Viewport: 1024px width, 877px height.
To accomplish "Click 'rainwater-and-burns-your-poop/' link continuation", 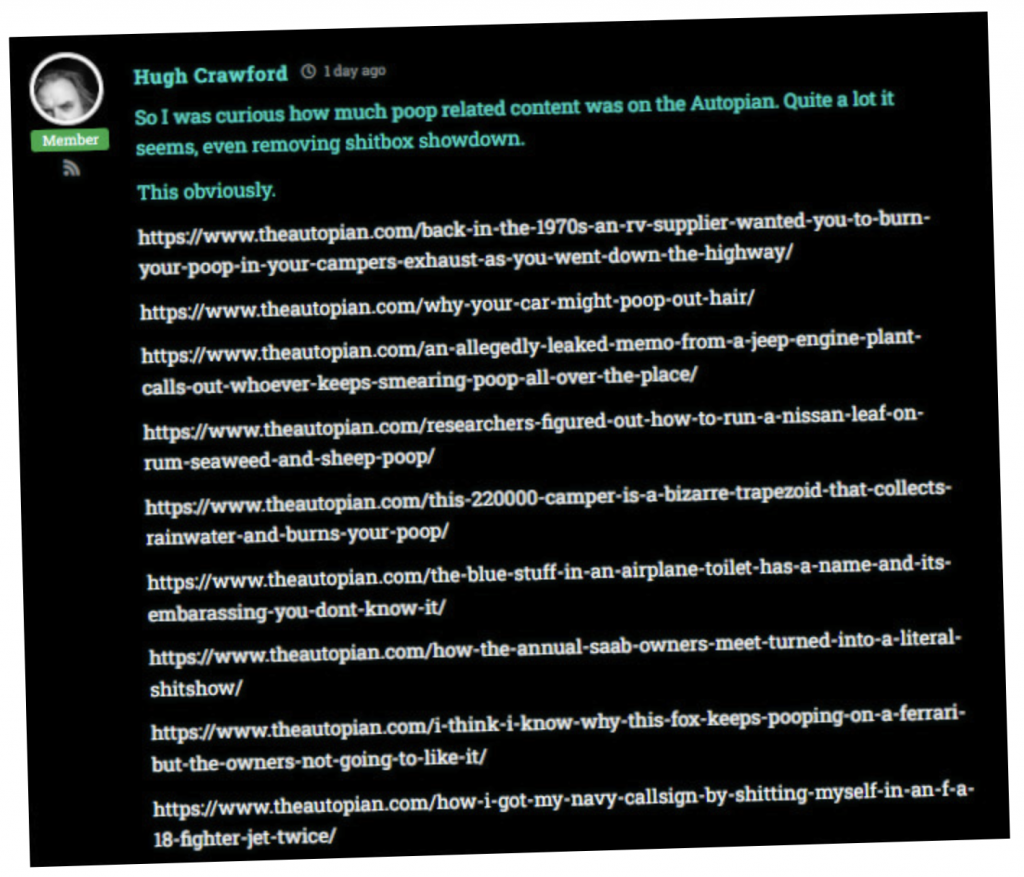I will tap(297, 534).
